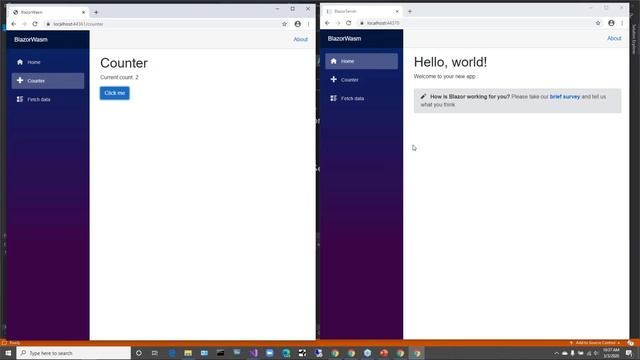
Task: Minimize the left browser window
Action: [x=277, y=9]
